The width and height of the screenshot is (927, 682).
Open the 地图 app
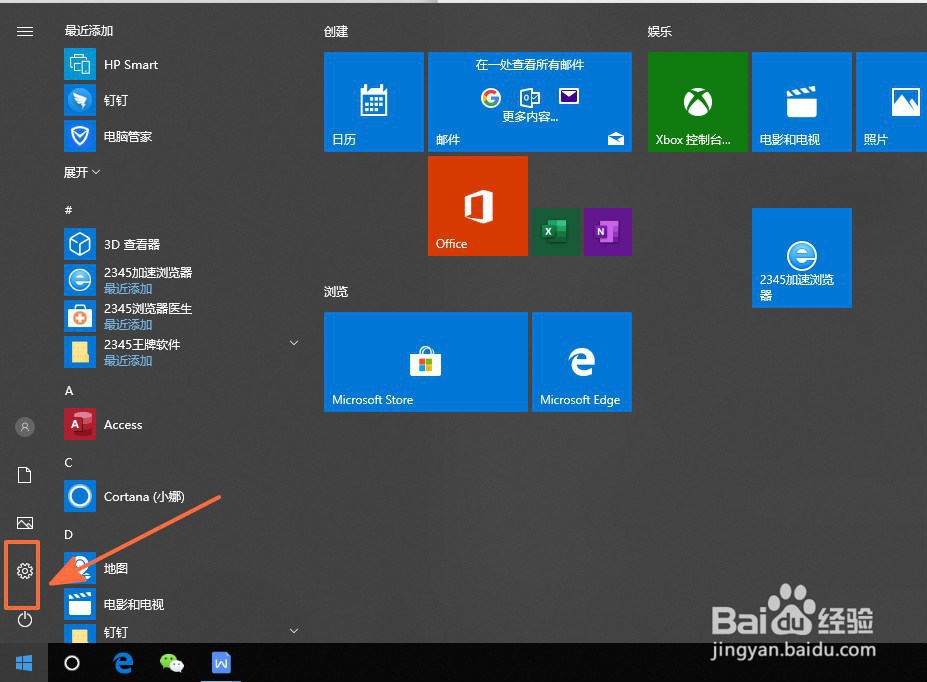point(115,568)
